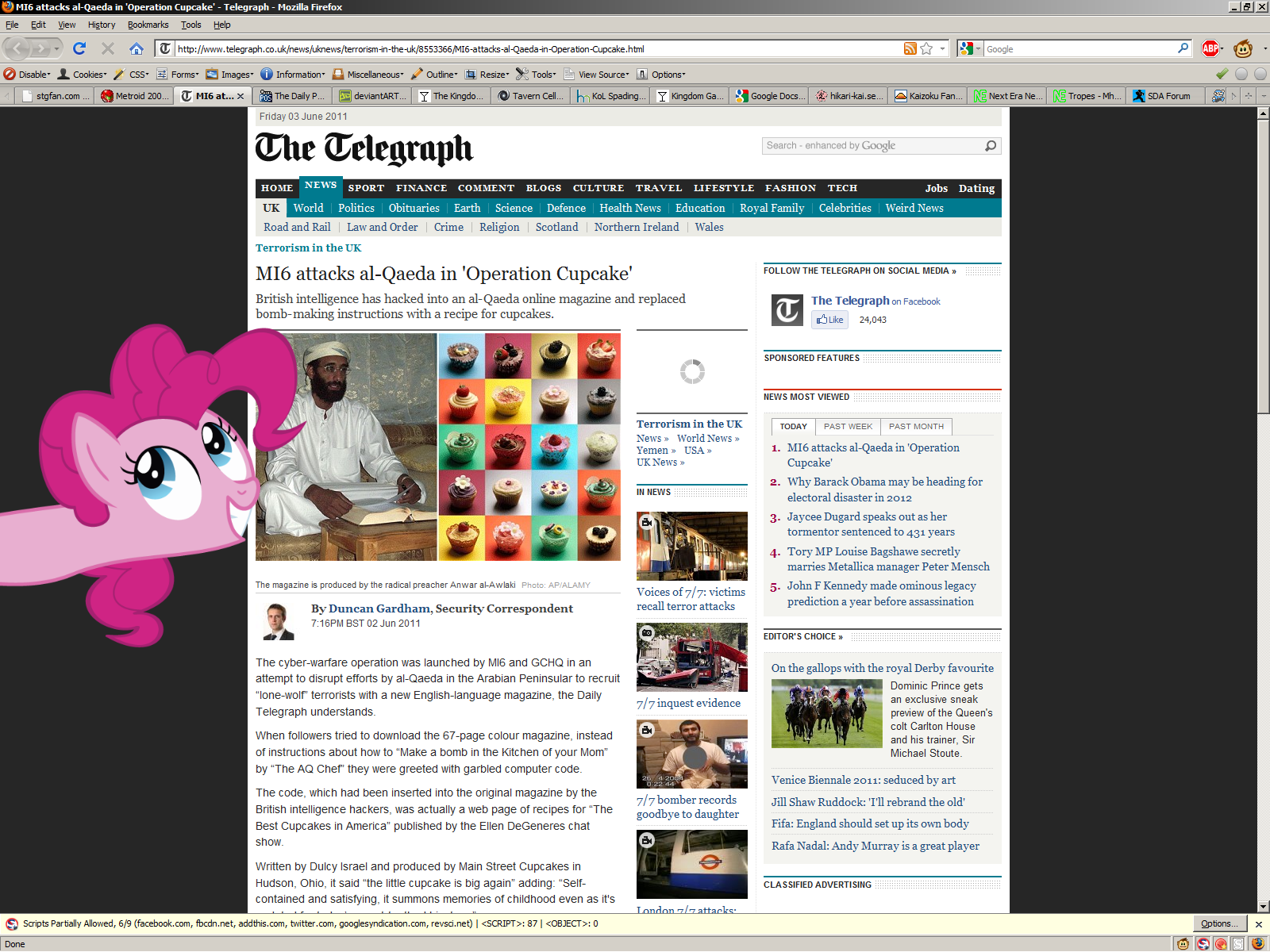Open the Weird News section link
This screenshot has height=952, width=1270.
coord(914,208)
